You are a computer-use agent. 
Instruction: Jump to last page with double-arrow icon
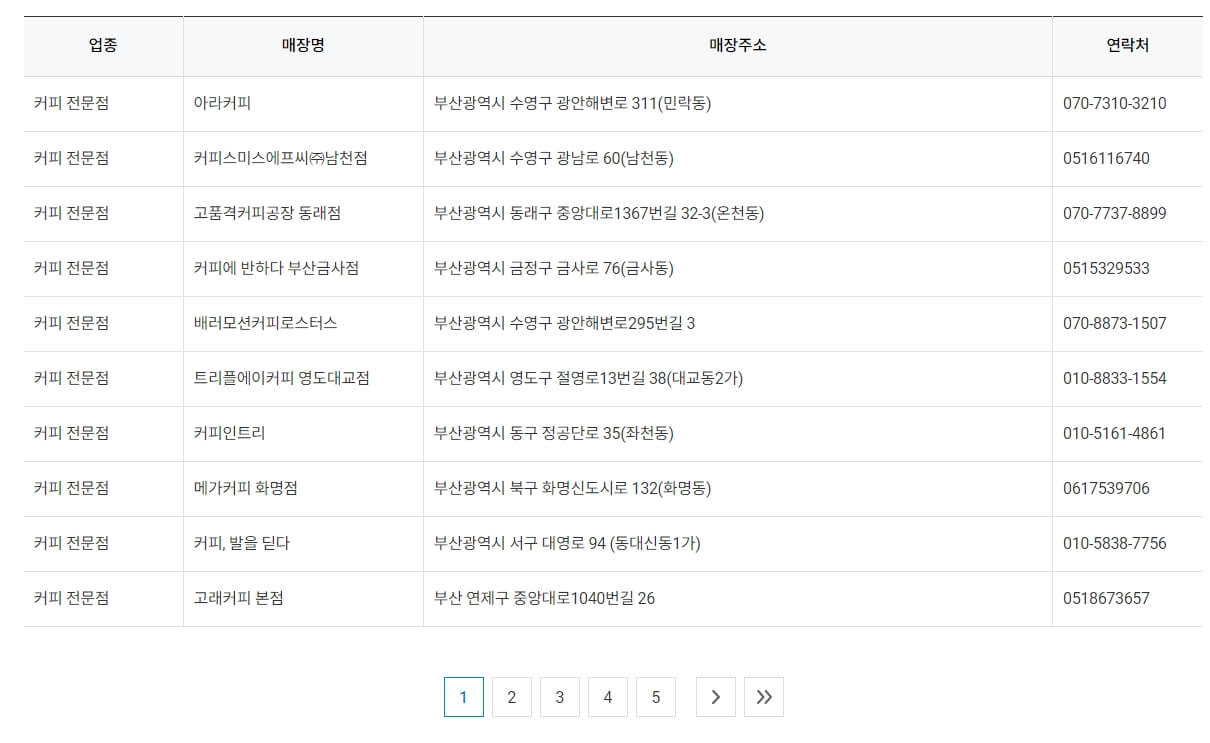(763, 697)
